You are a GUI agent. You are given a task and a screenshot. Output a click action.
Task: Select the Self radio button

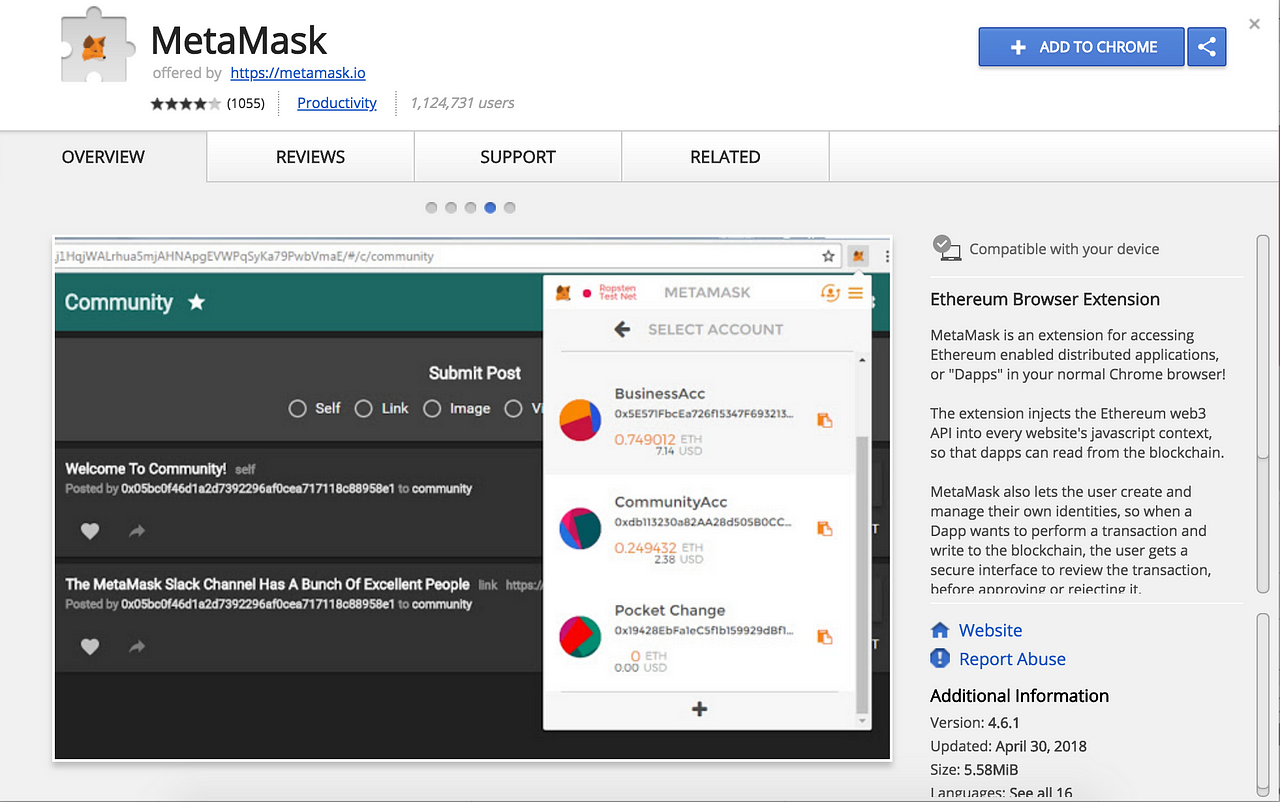tap(297, 408)
